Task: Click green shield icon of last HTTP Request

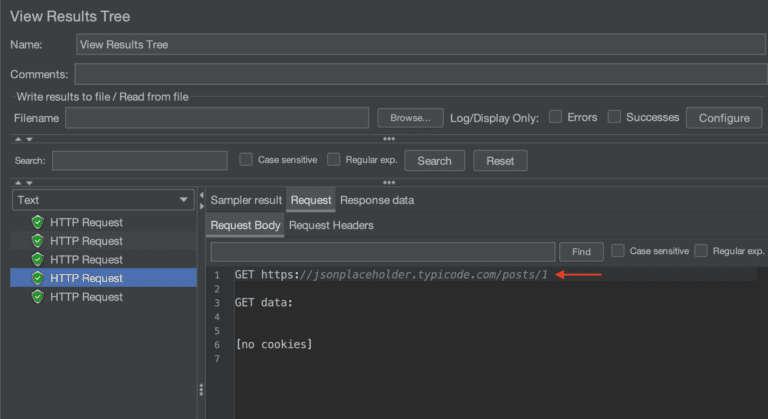Action: 38,297
